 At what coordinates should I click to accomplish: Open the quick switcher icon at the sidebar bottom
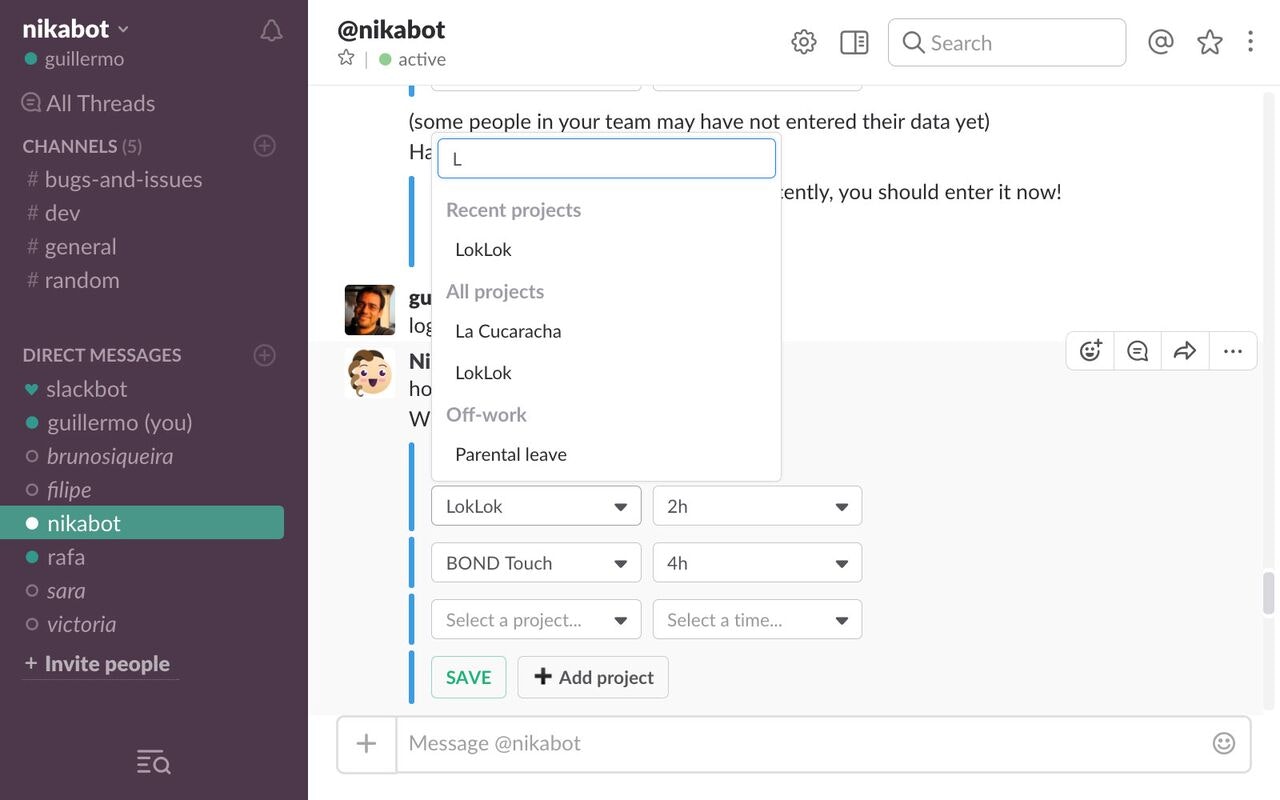[x=153, y=762]
